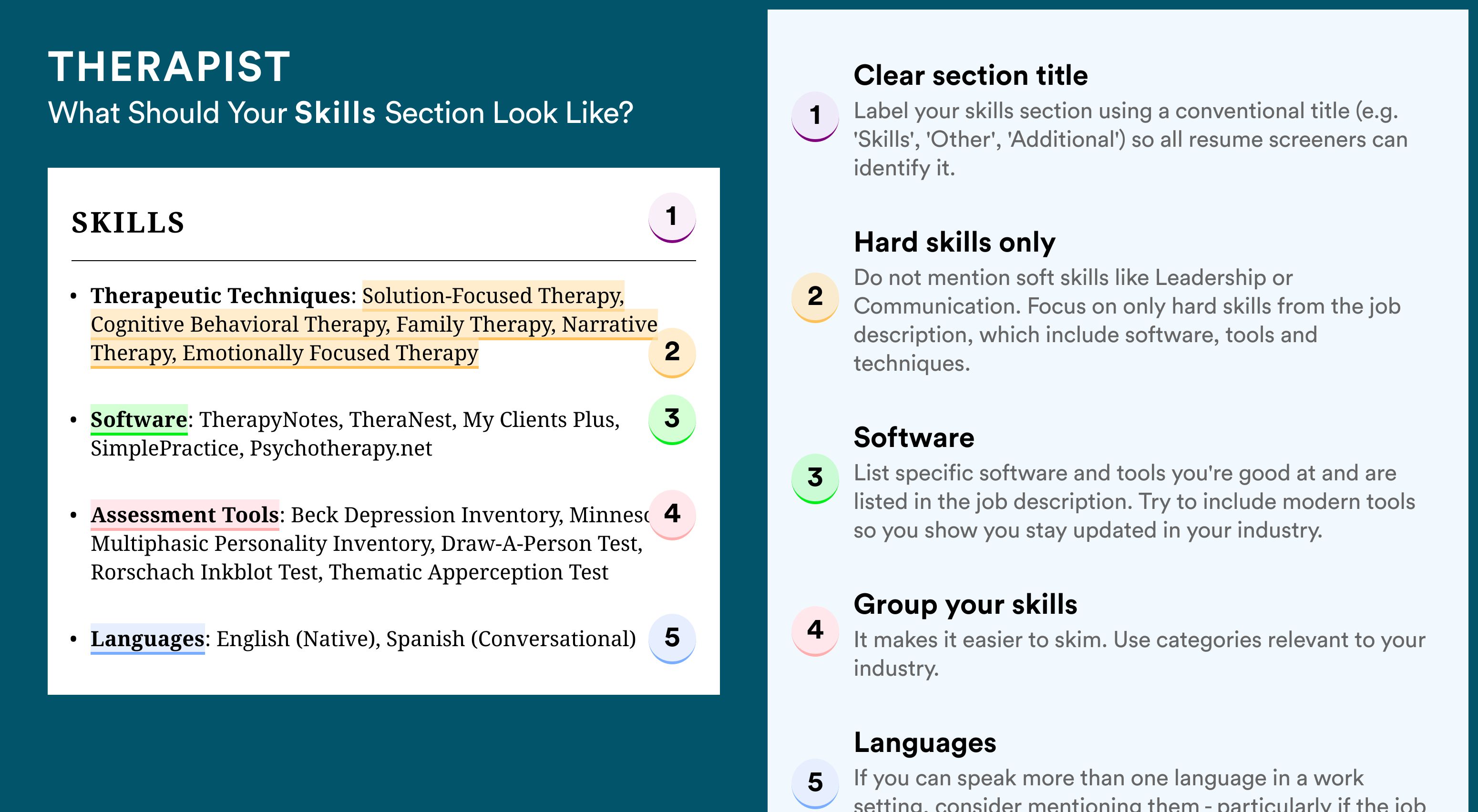Click blue badge 5 beside Languages line
Screen dimensions: 1478x812
tap(672, 638)
